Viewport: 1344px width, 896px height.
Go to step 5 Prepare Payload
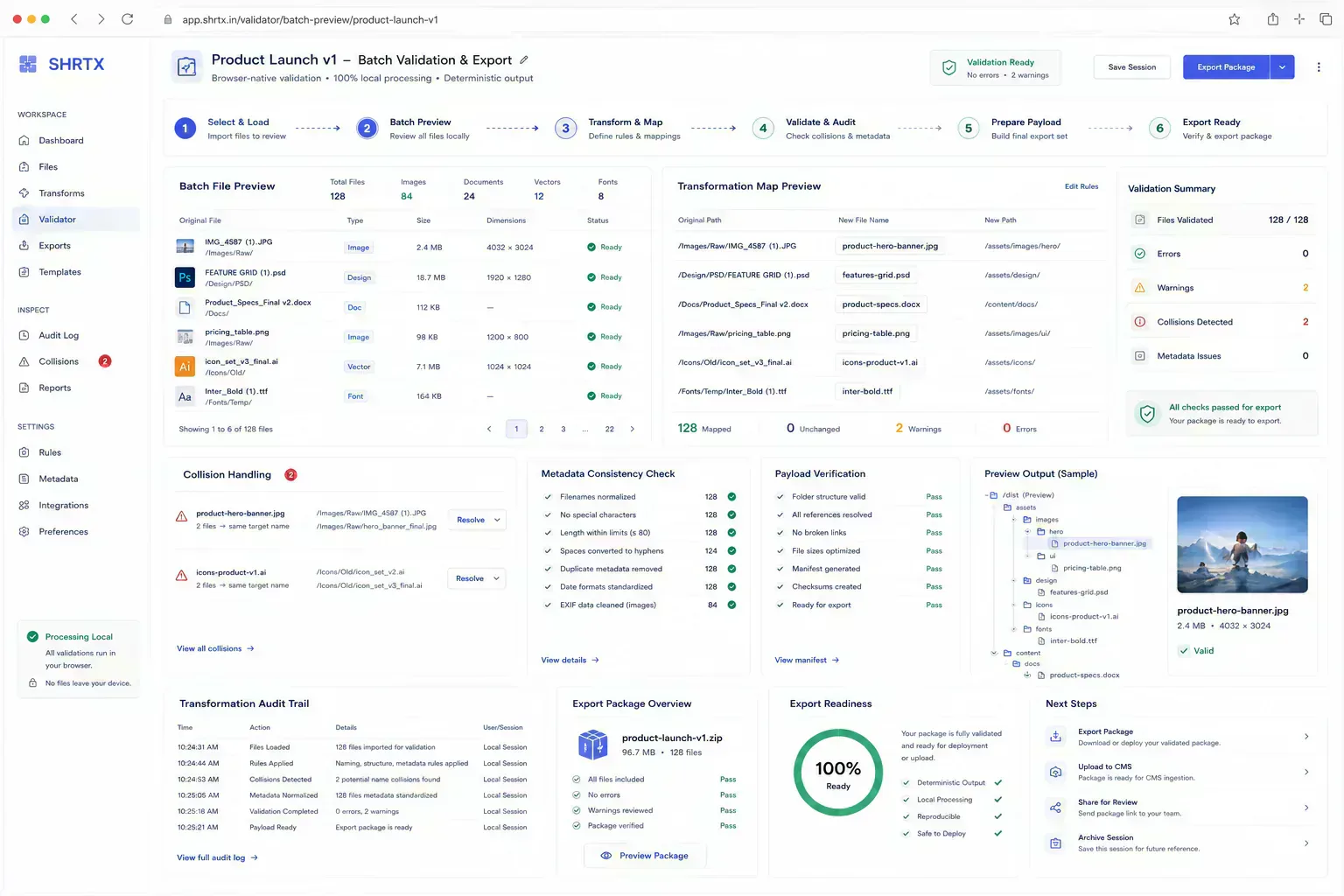(x=1012, y=129)
